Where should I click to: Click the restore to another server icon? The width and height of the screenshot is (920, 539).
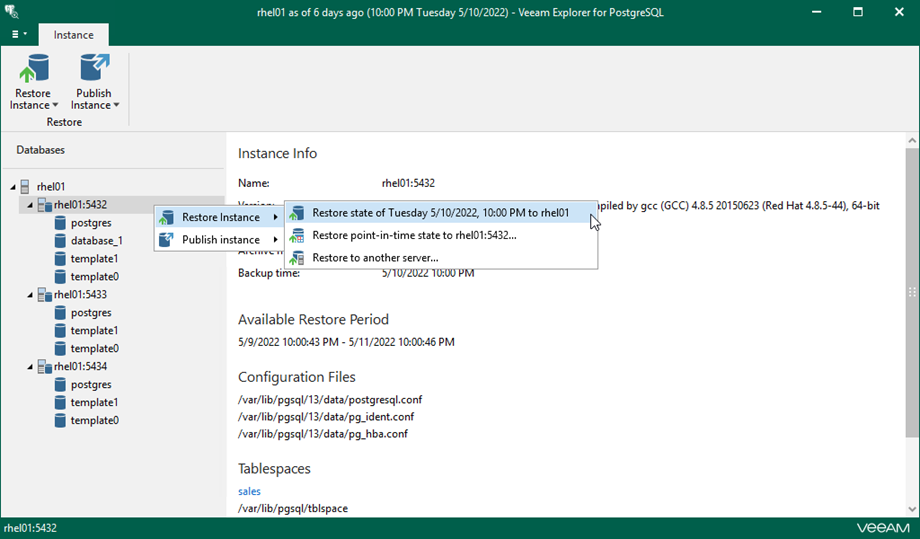pyautogui.click(x=297, y=257)
